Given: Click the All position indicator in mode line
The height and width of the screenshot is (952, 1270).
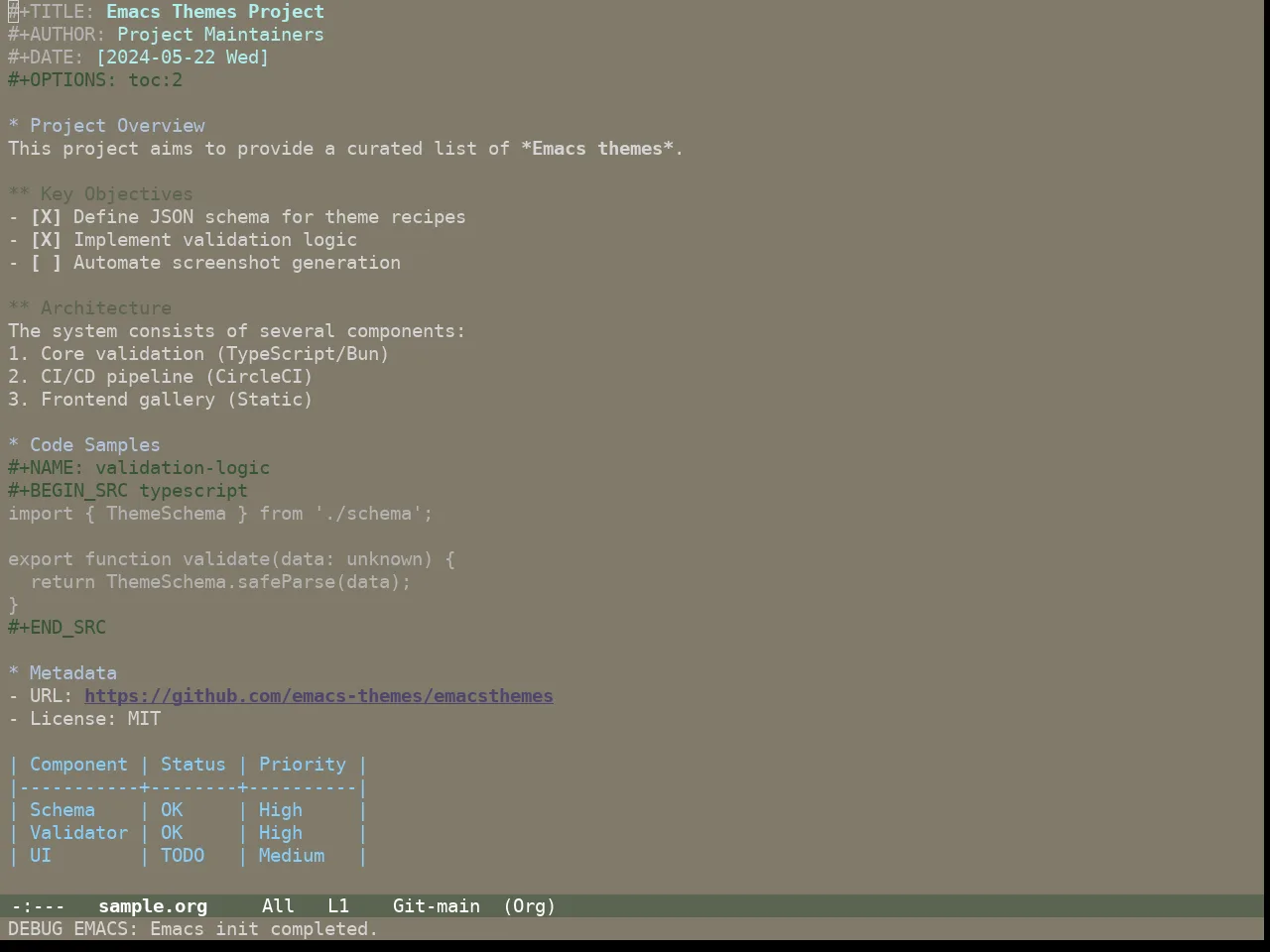Looking at the screenshot, I should click(x=278, y=906).
